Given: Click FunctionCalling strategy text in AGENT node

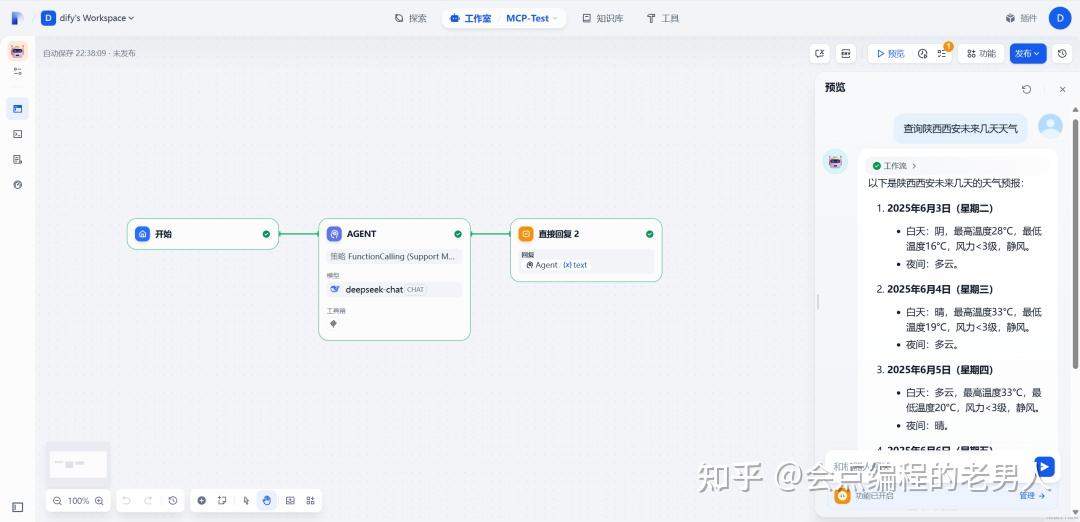Looking at the screenshot, I should (x=394, y=257).
